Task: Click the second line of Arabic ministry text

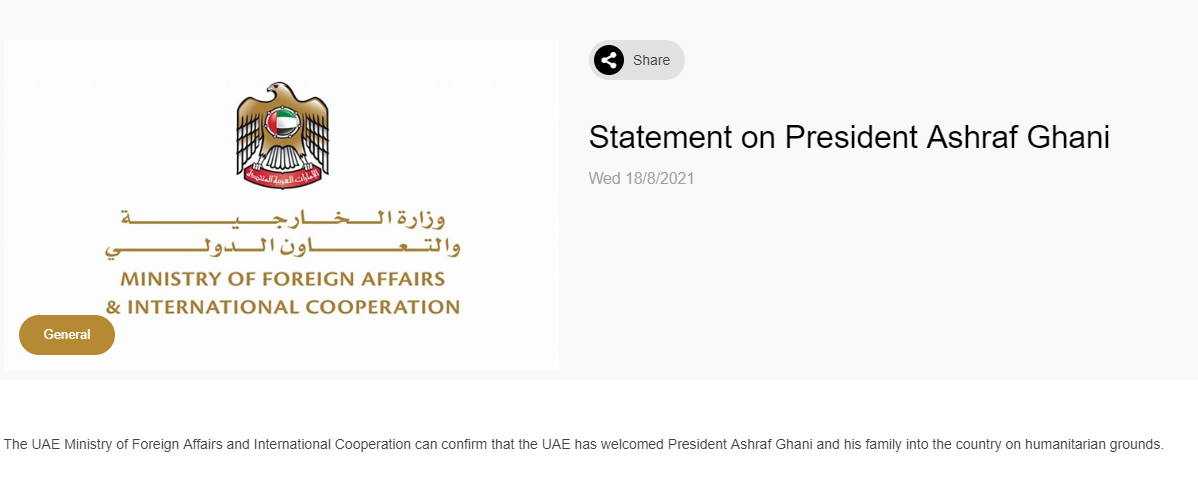Action: point(283,247)
